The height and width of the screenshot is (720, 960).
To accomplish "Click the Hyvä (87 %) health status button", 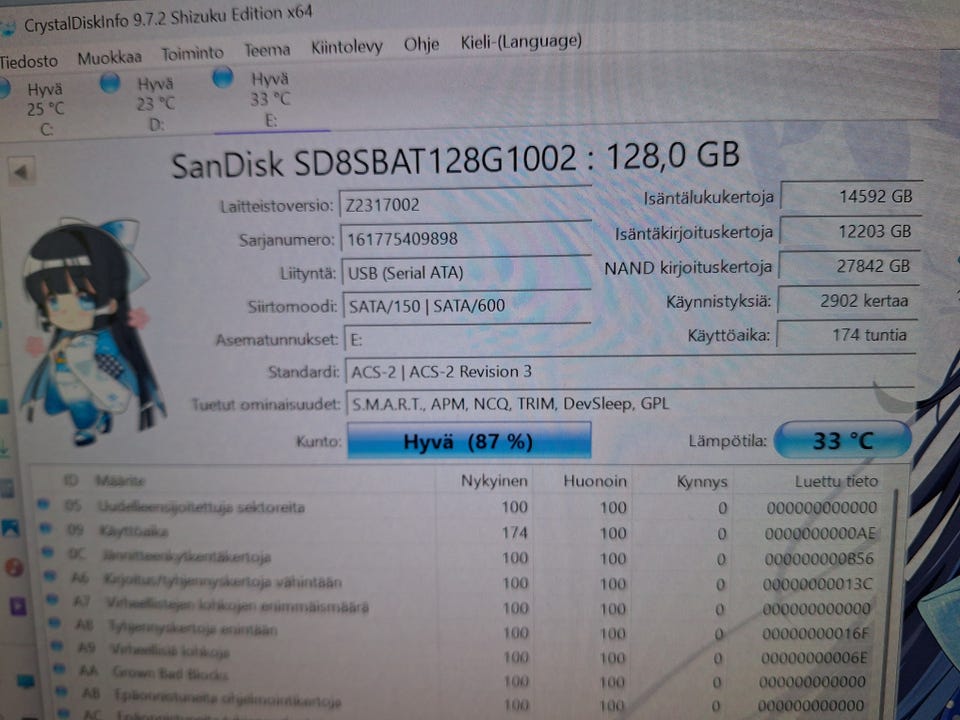I will [468, 441].
